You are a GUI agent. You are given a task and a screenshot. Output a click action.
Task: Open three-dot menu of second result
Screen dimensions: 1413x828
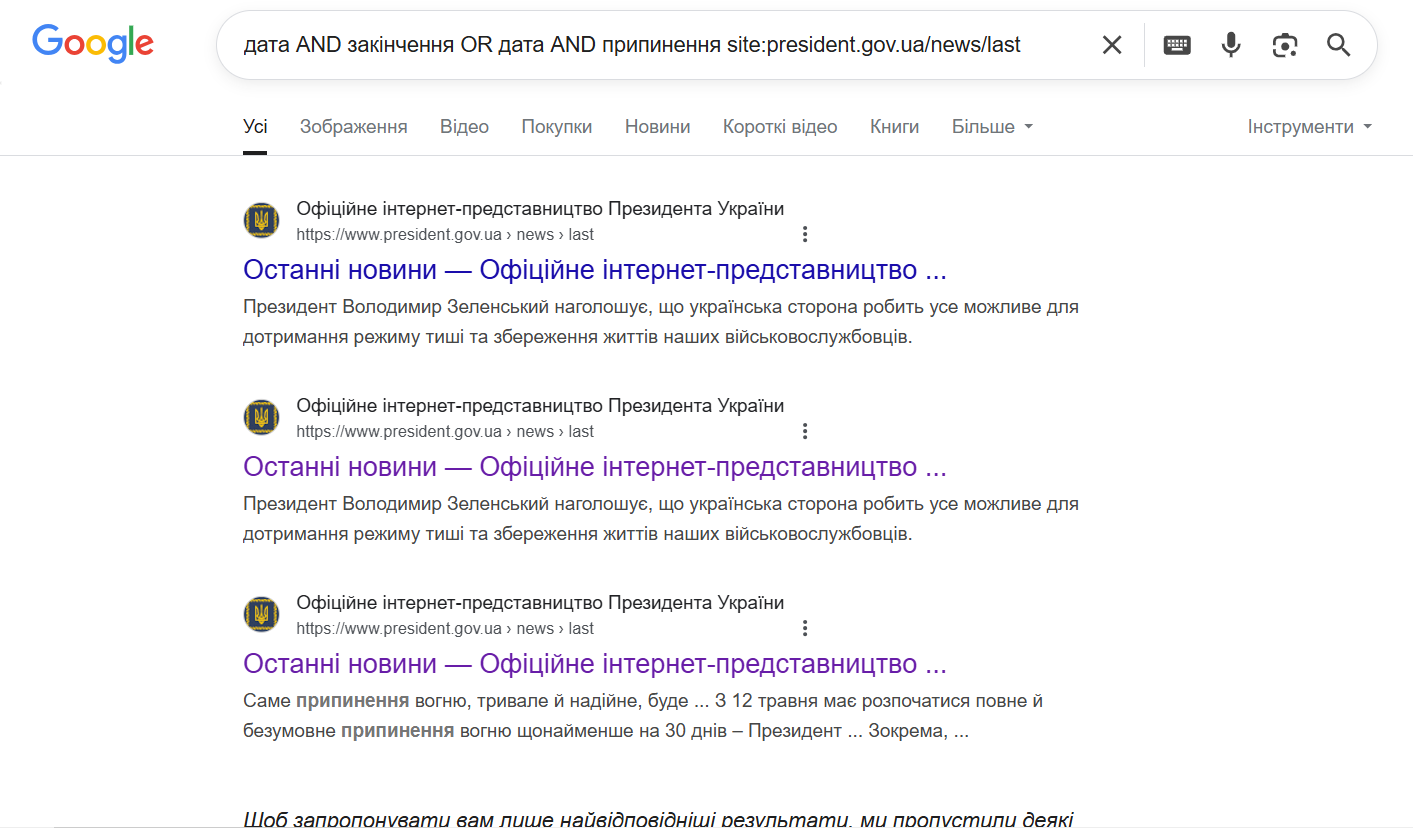[805, 432]
